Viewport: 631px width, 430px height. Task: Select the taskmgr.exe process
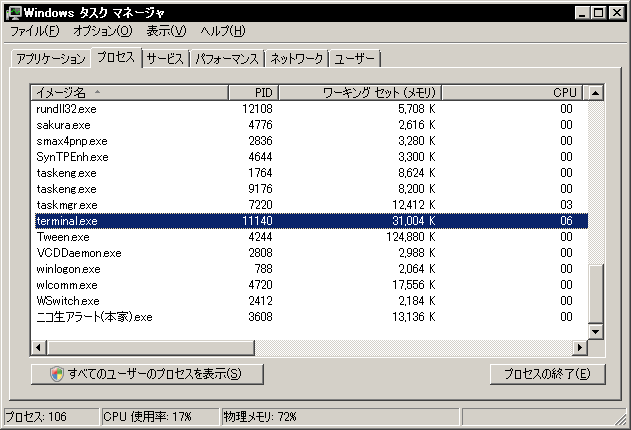(311, 205)
